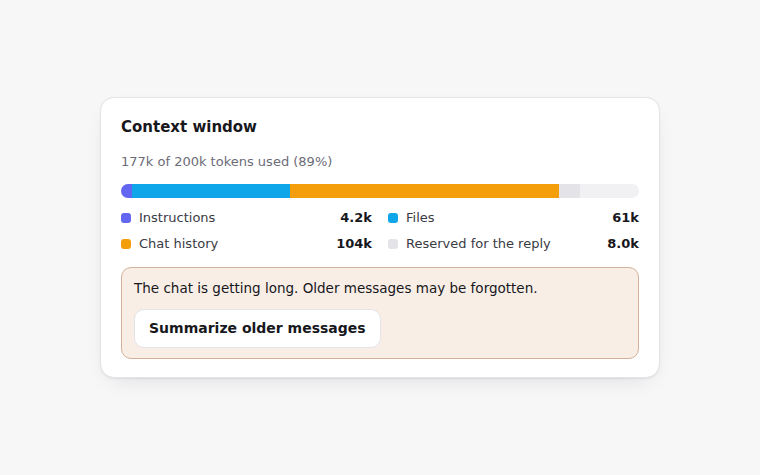The width and height of the screenshot is (760, 475).
Task: Select the blue files bar segment
Action: [x=211, y=191]
